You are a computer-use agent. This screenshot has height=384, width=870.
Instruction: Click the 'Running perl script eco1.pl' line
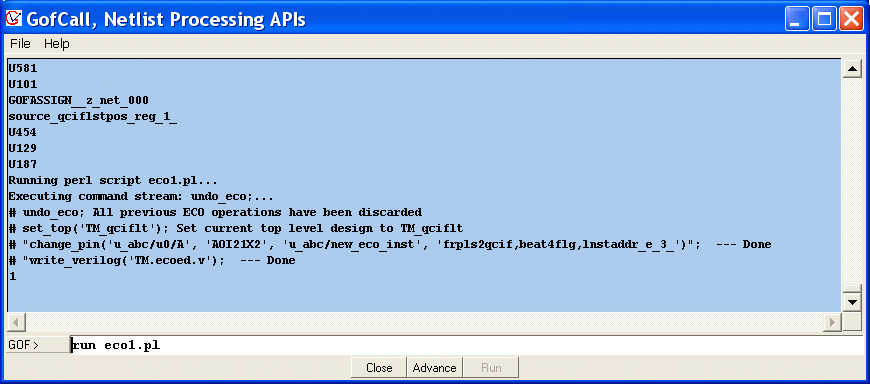pyautogui.click(x=113, y=181)
